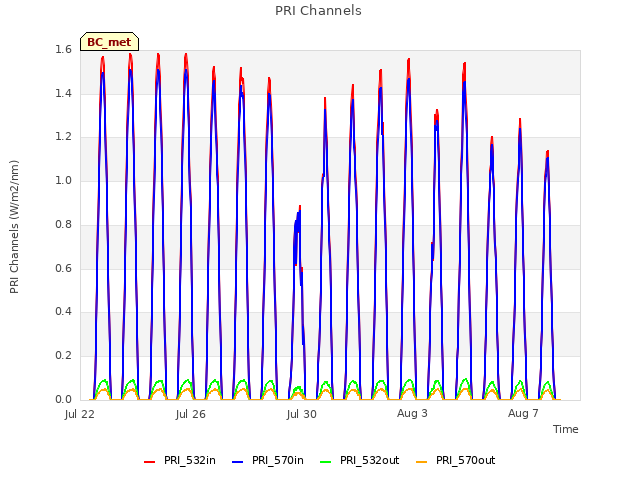The height and width of the screenshot is (480, 640).
Task: Click the 1.2 y-axis tick label
Action: [63, 137]
